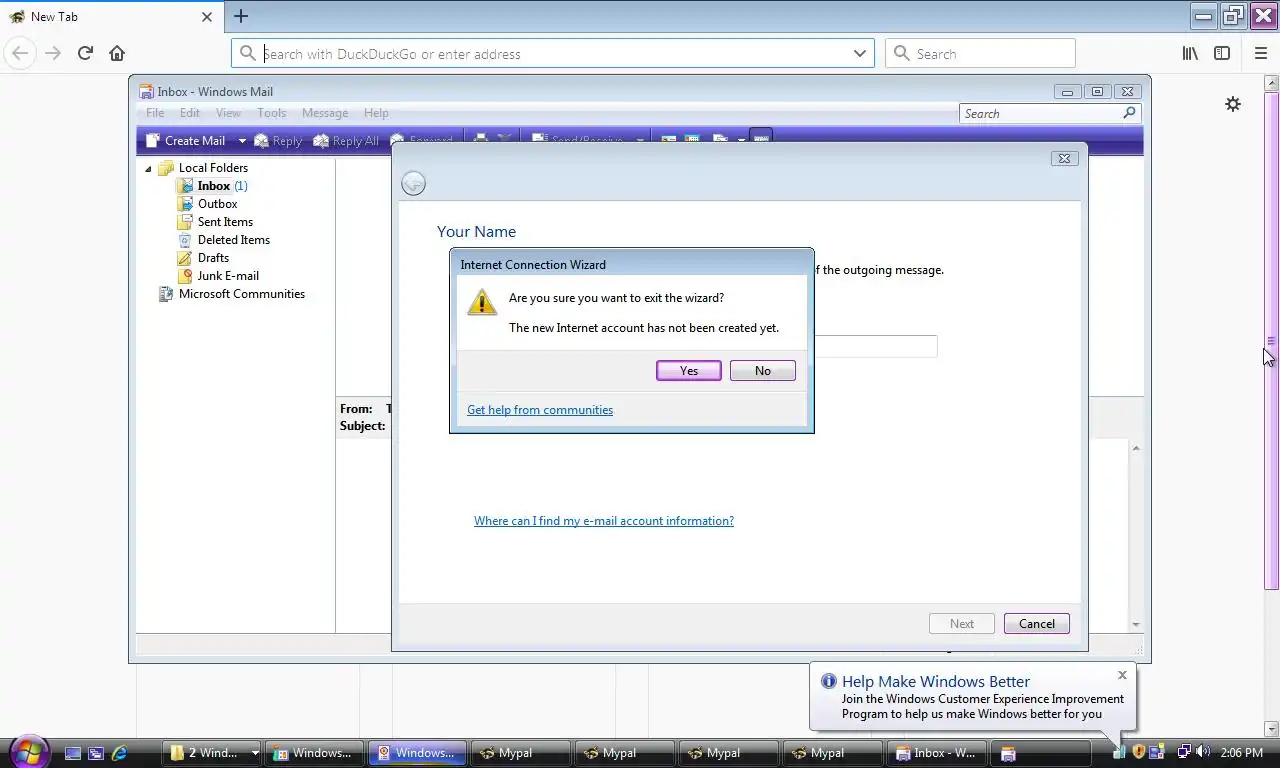Select the Inbox folder
The image size is (1280, 768).
214,186
